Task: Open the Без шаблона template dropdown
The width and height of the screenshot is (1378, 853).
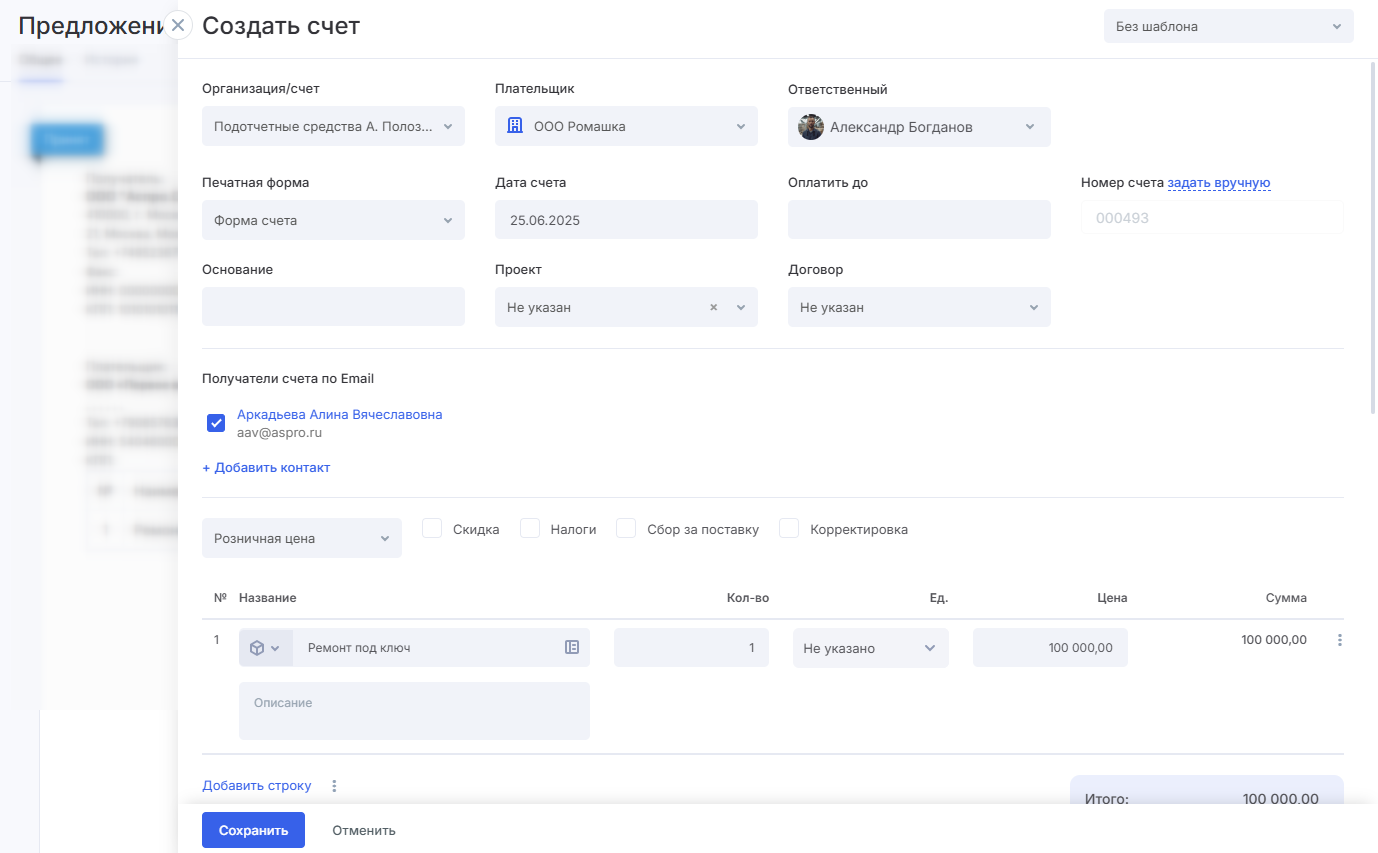Action: tap(1228, 27)
